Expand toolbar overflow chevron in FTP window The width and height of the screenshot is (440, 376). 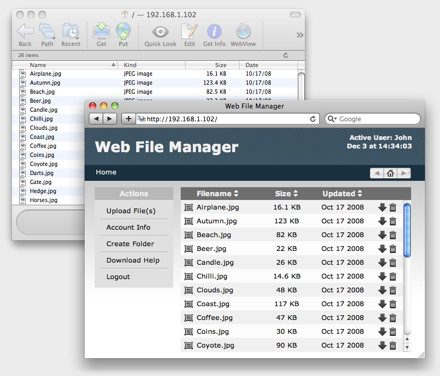pos(300,35)
